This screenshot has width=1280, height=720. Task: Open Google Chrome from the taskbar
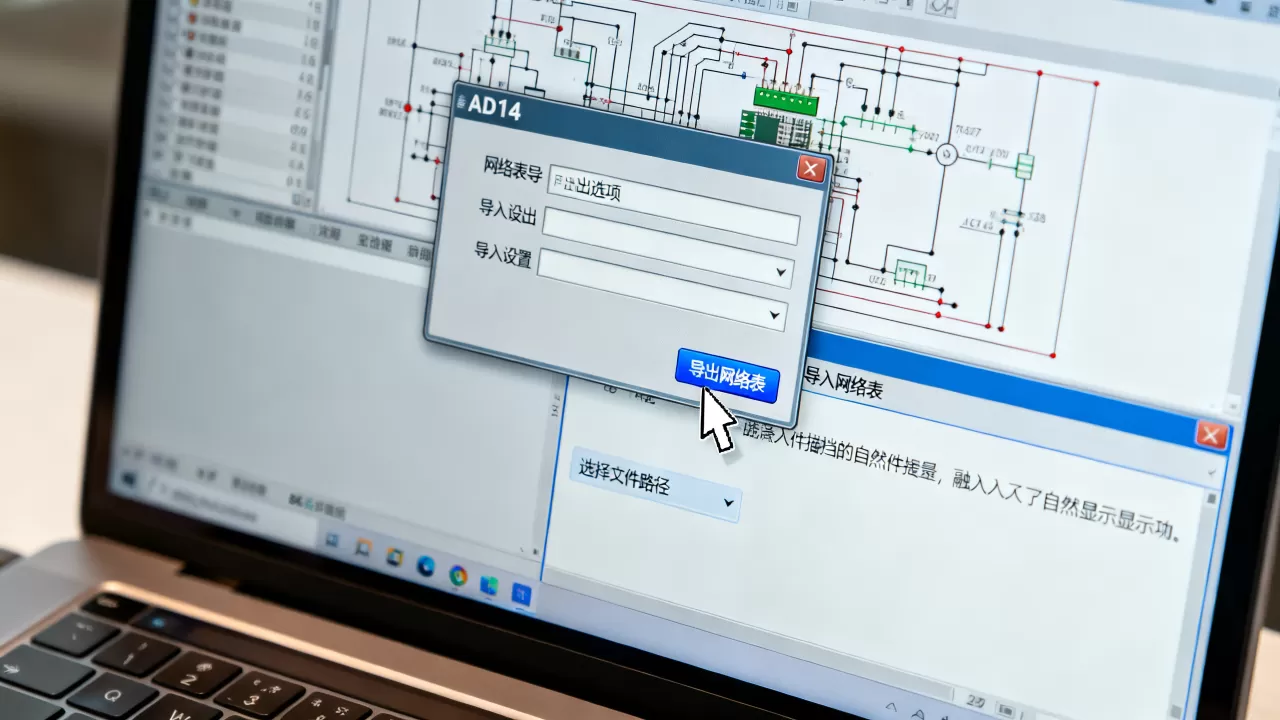tap(458, 574)
